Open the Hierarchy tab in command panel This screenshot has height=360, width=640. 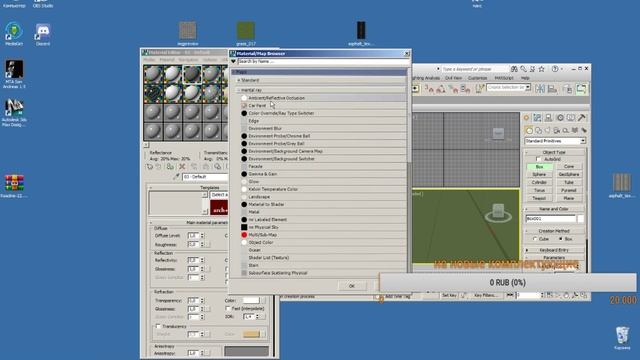548,118
